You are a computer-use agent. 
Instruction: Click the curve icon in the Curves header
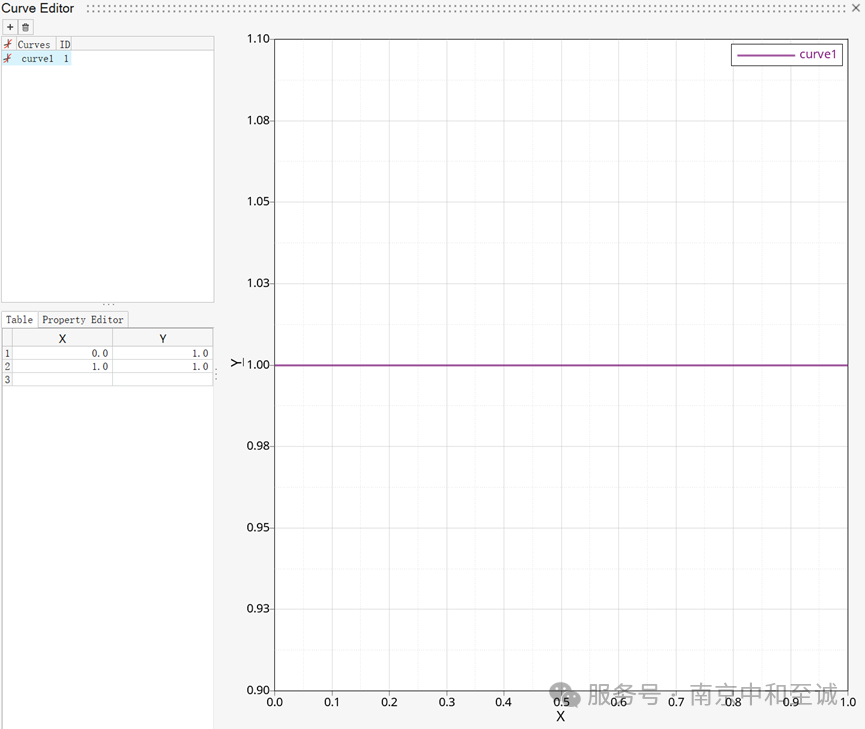pos(8,44)
